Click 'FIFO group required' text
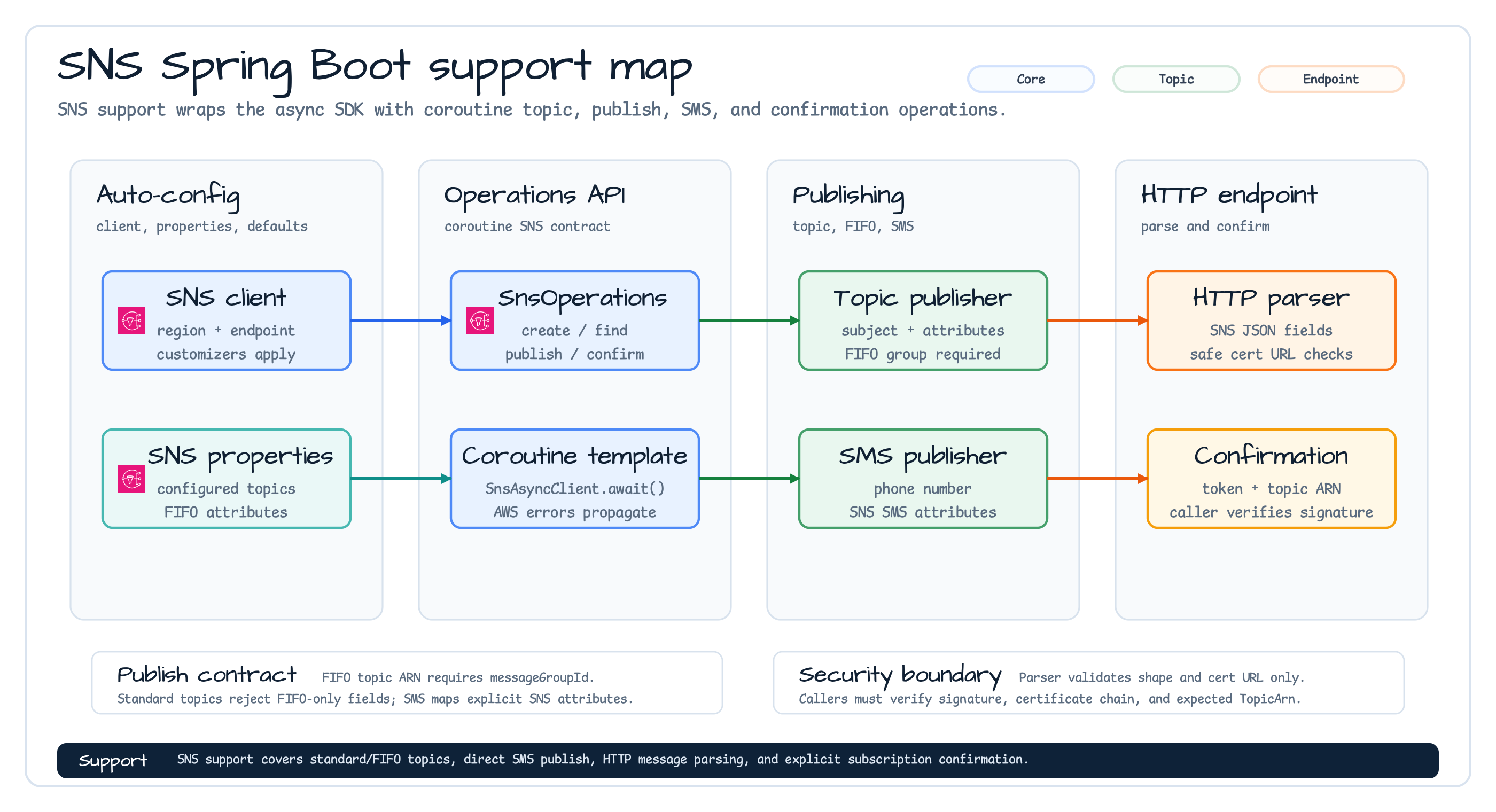The image size is (1496, 812). [x=922, y=355]
